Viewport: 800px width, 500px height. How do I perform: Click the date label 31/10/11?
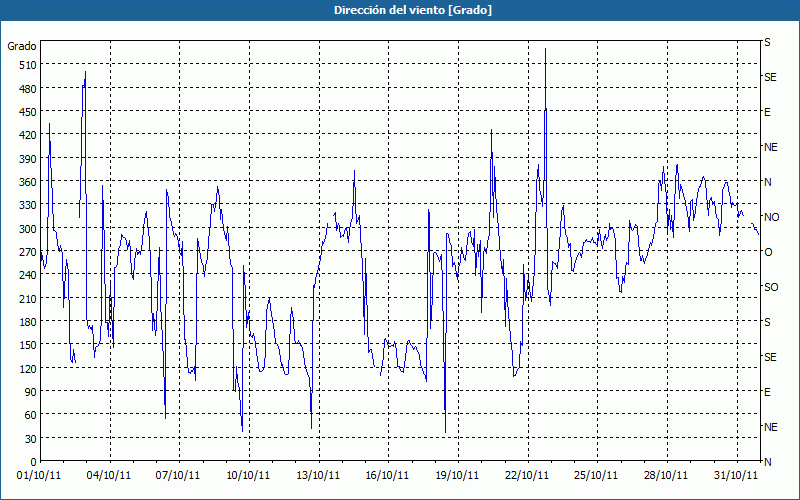click(736, 476)
